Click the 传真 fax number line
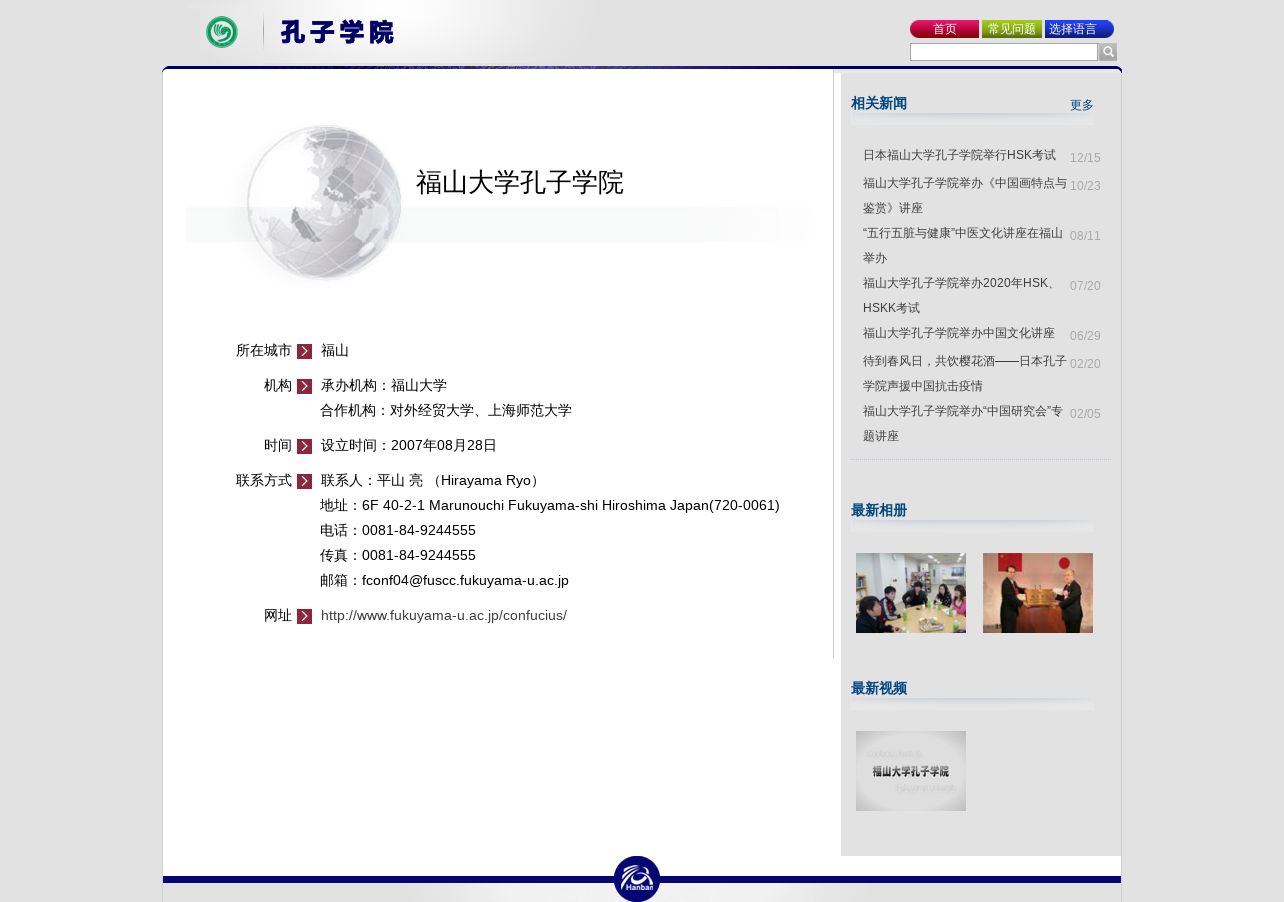The image size is (1284, 902). click(x=398, y=556)
